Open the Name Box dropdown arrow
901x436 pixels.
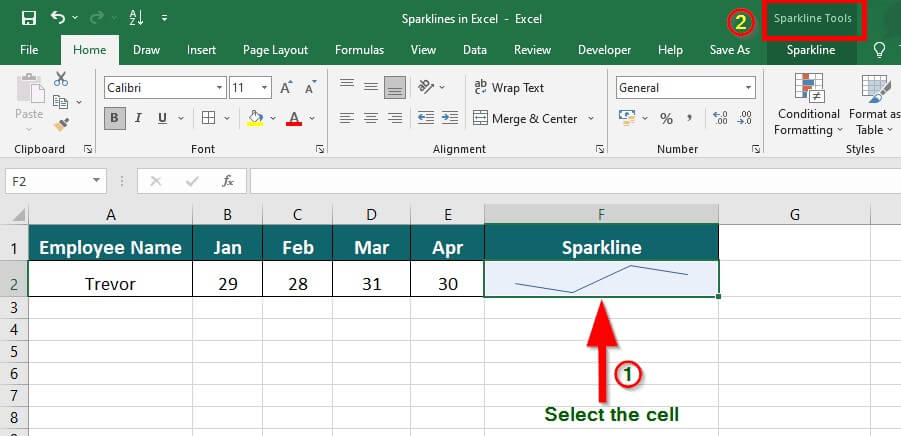coord(97,181)
